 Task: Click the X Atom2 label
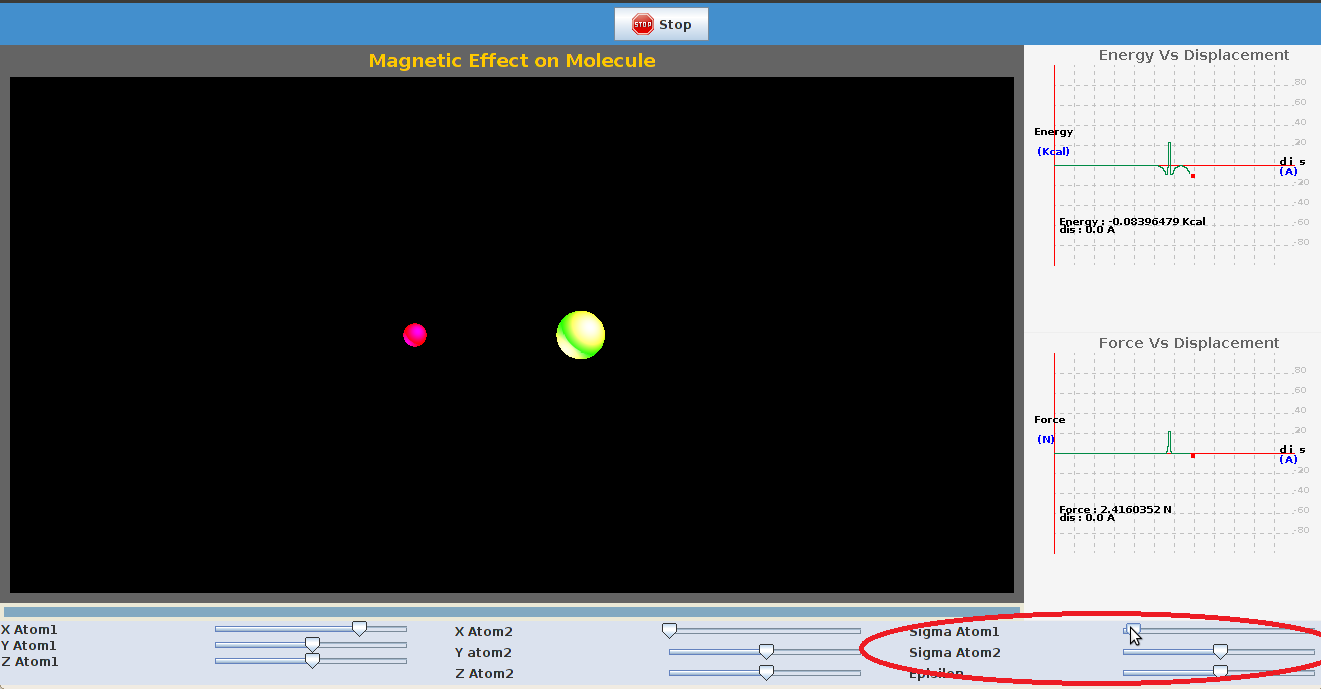pos(484,632)
